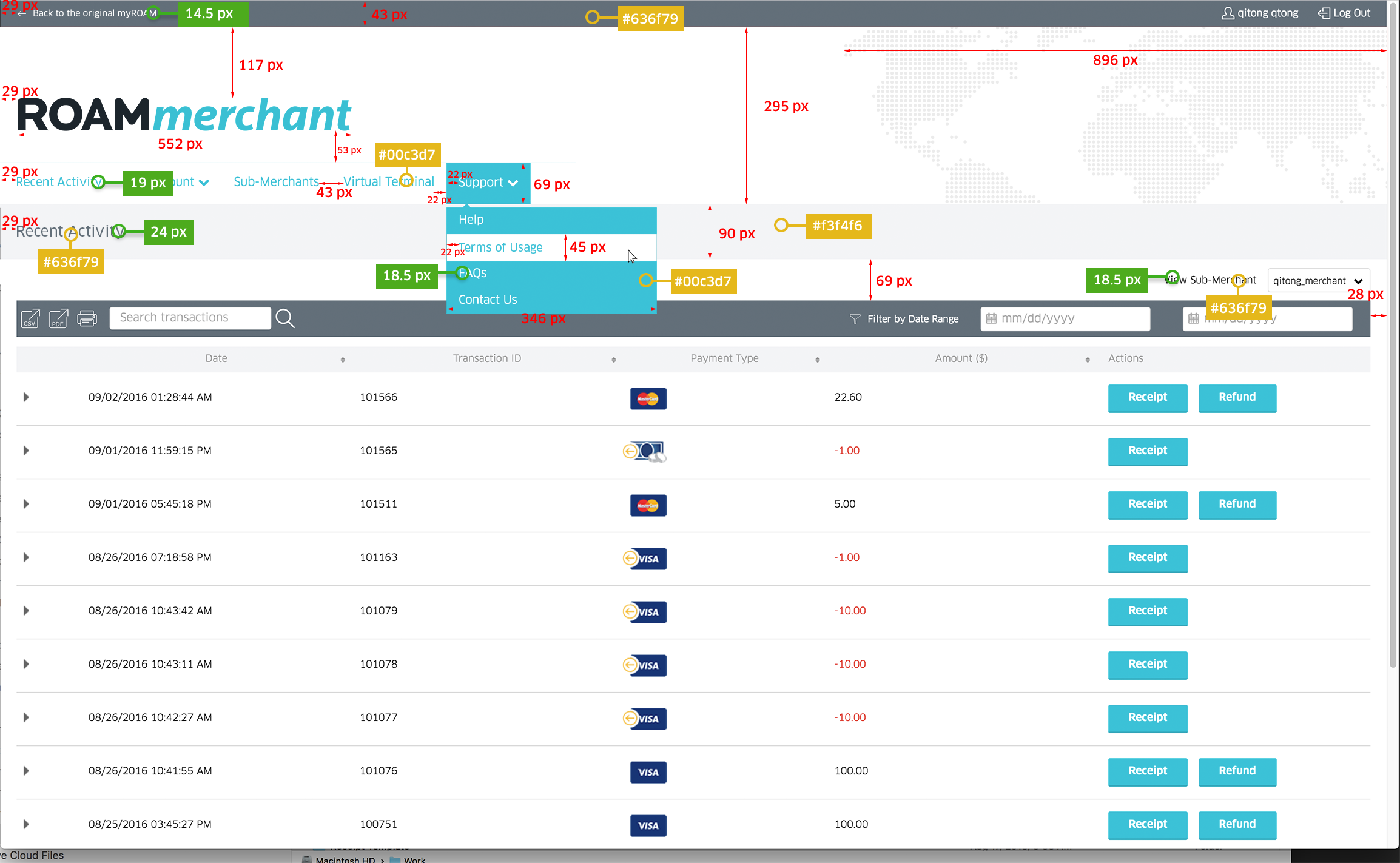Click Receipt button for transaction 101566

tap(1148, 398)
